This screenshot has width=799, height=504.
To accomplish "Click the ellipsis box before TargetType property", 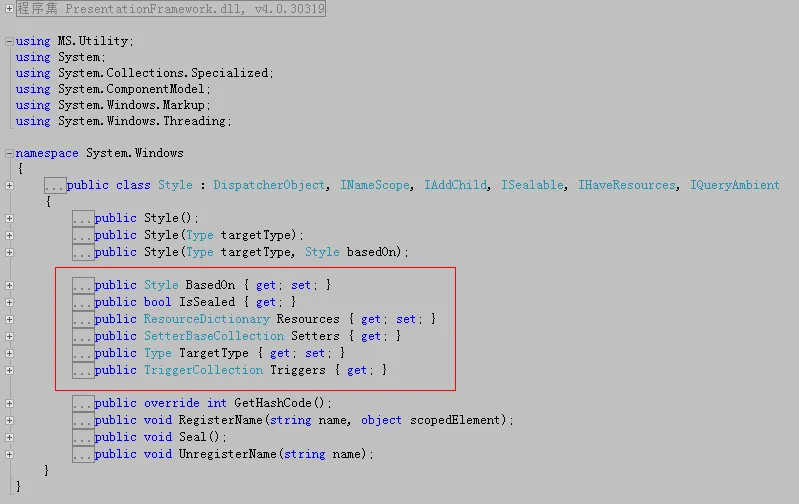I will [x=83, y=353].
